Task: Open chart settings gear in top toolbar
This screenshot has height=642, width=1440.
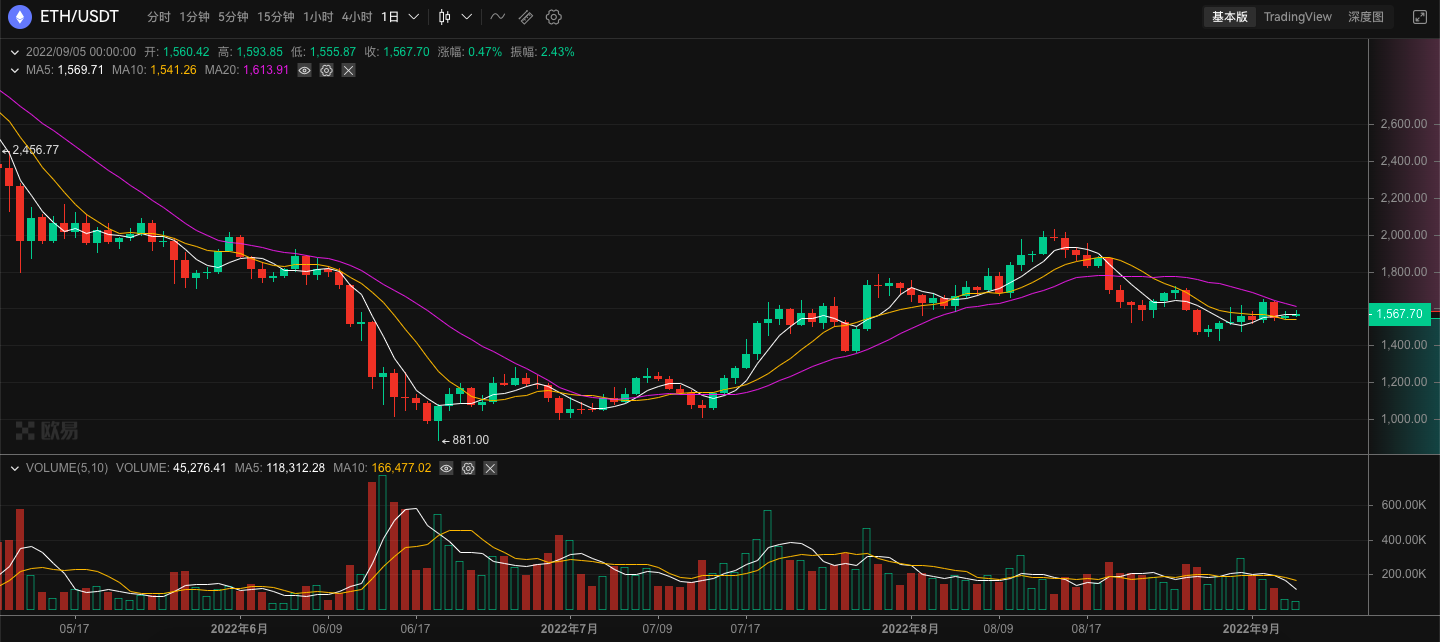Action: [x=554, y=17]
